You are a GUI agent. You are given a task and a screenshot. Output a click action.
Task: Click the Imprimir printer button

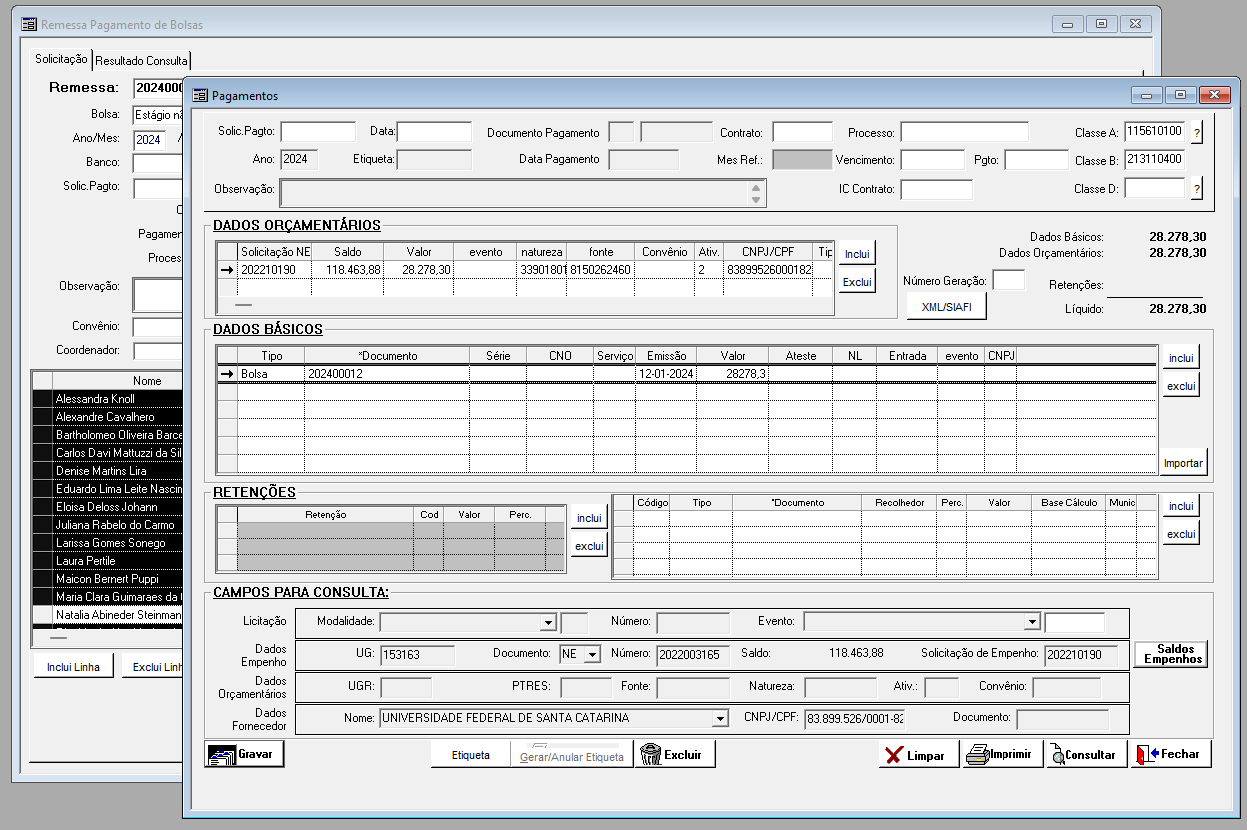pos(1002,754)
